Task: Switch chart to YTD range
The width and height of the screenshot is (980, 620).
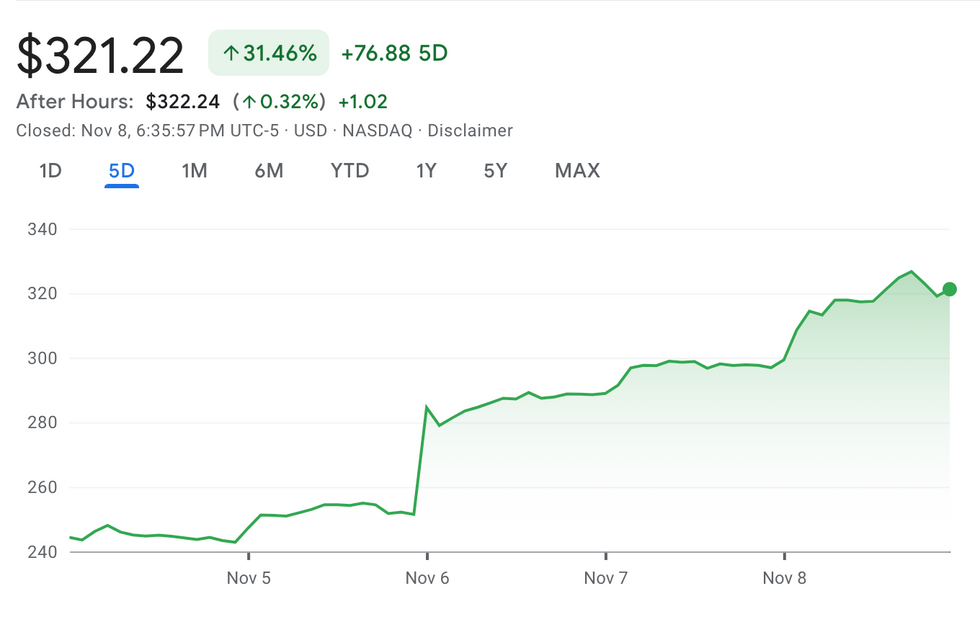Action: [x=350, y=171]
